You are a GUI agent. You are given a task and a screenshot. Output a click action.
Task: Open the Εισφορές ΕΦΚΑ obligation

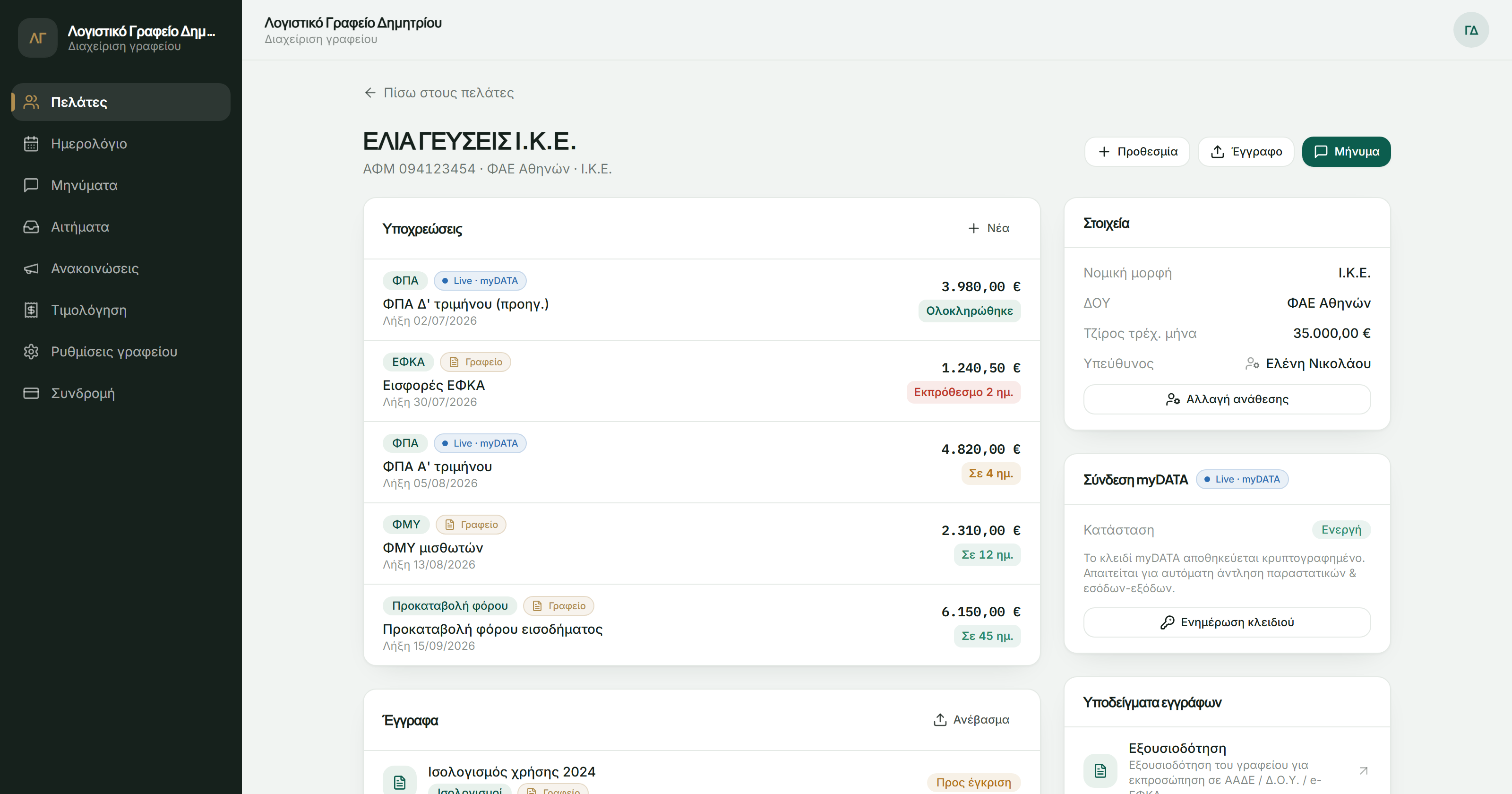click(x=701, y=381)
